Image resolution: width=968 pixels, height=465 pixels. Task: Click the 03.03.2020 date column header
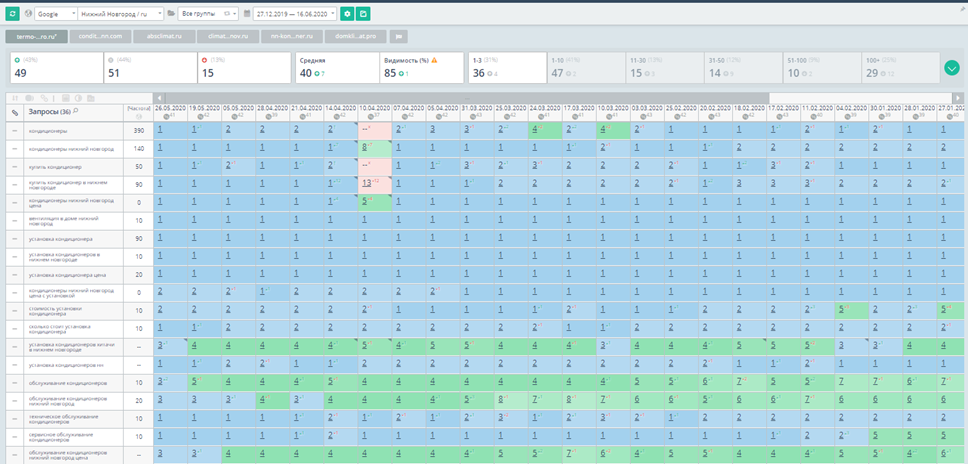(x=648, y=112)
